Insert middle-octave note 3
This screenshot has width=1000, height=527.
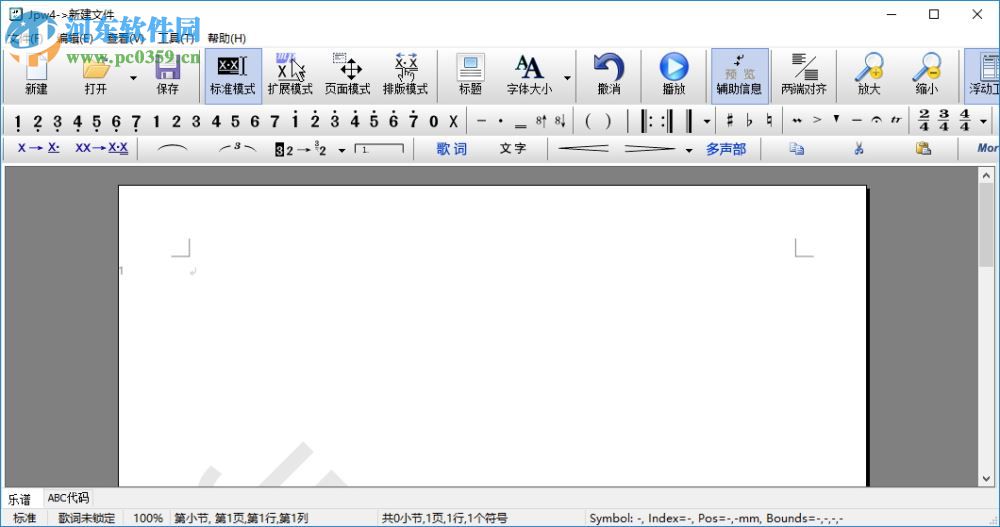tap(196, 121)
